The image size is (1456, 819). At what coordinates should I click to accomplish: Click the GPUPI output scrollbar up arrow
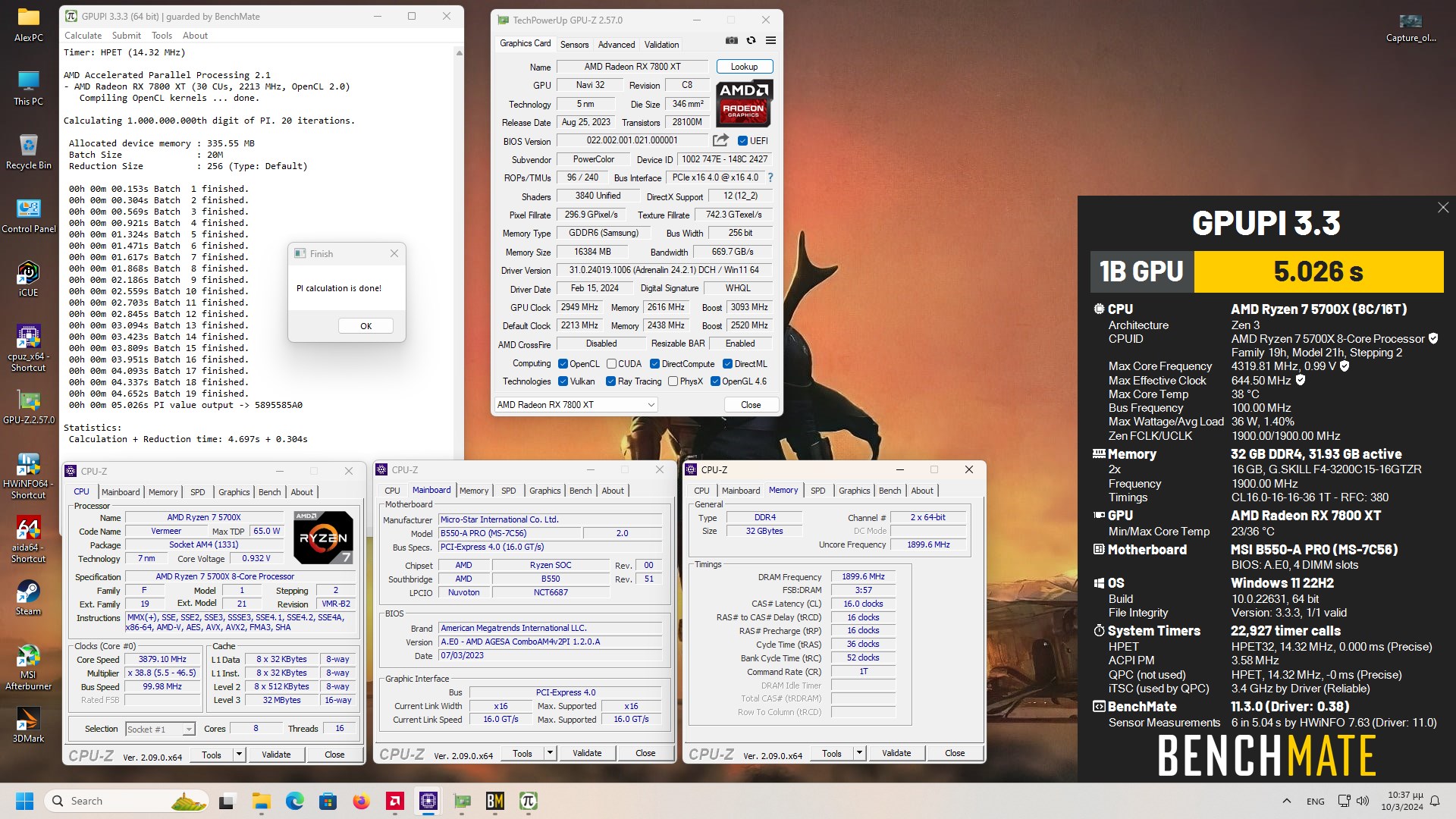pos(459,53)
